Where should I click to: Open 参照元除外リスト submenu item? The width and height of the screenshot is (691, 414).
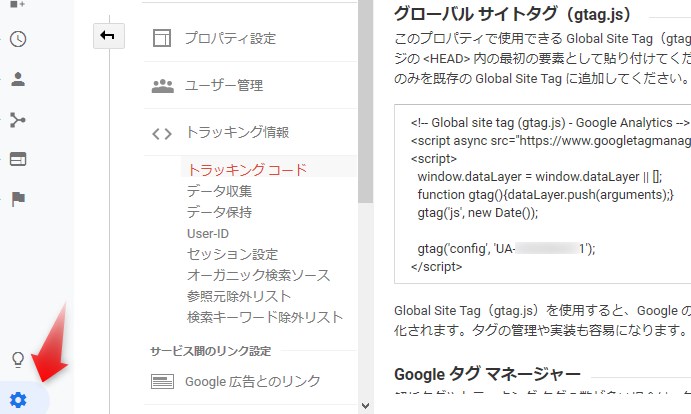click(239, 296)
